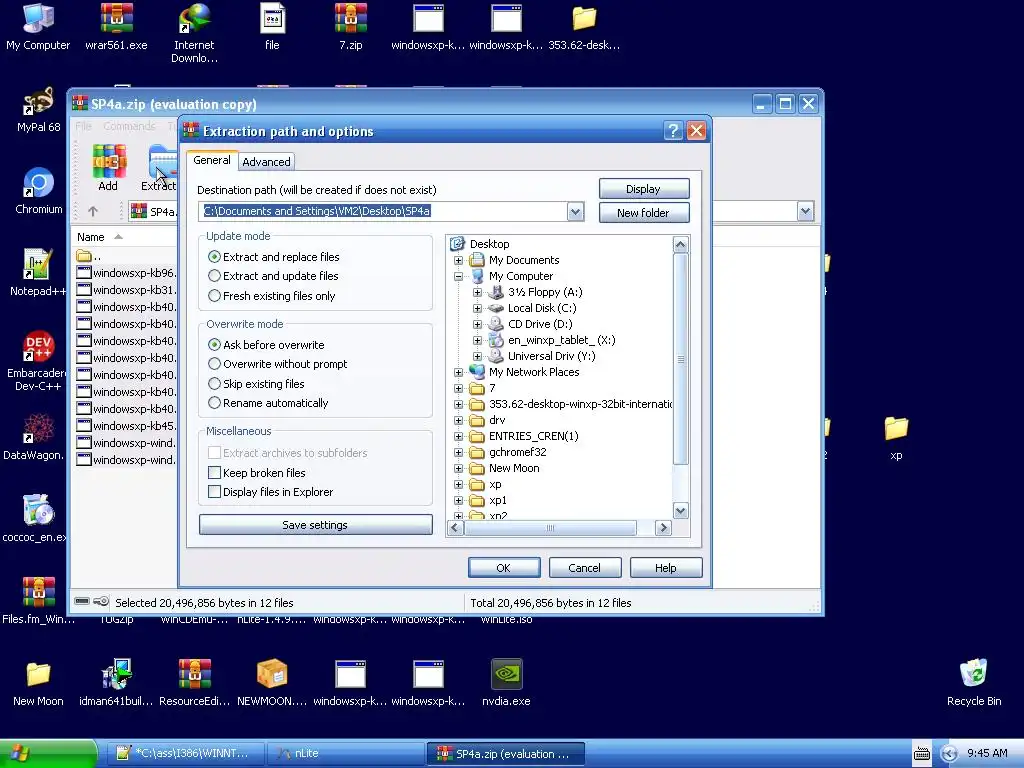Confirm extraction with OK button
Viewport: 1024px width, 768px height.
coord(504,568)
